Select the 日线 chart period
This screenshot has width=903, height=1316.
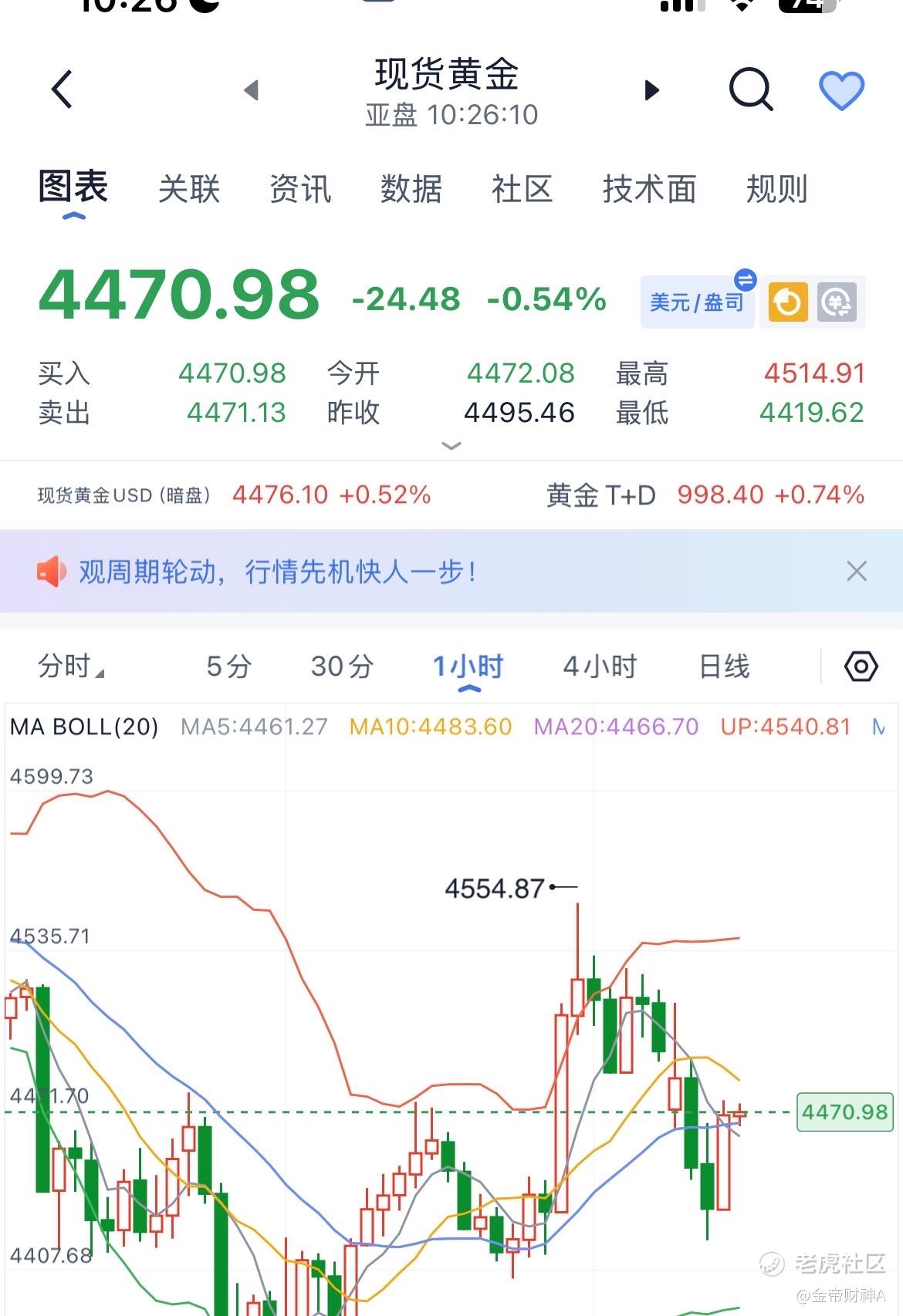(x=724, y=666)
